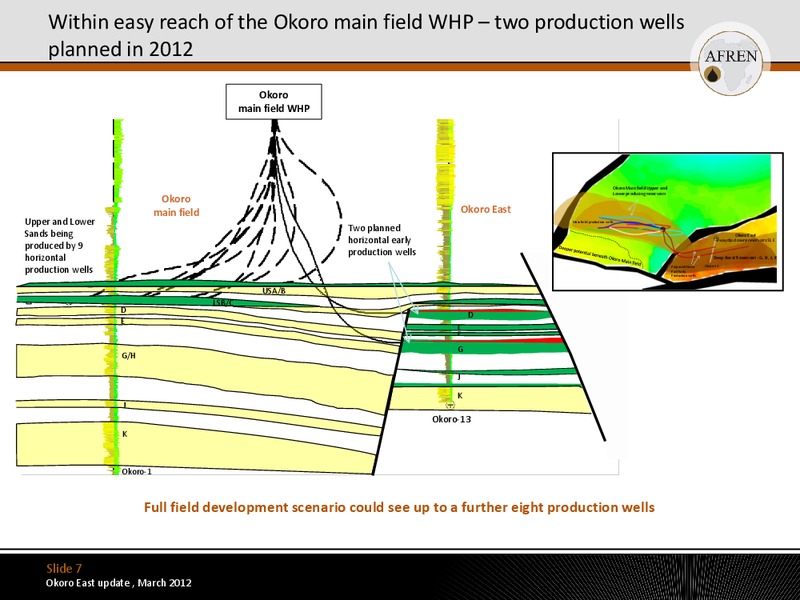The width and height of the screenshot is (800, 600).
Task: Click the 'LSB/C' layer label
Action: tap(223, 303)
